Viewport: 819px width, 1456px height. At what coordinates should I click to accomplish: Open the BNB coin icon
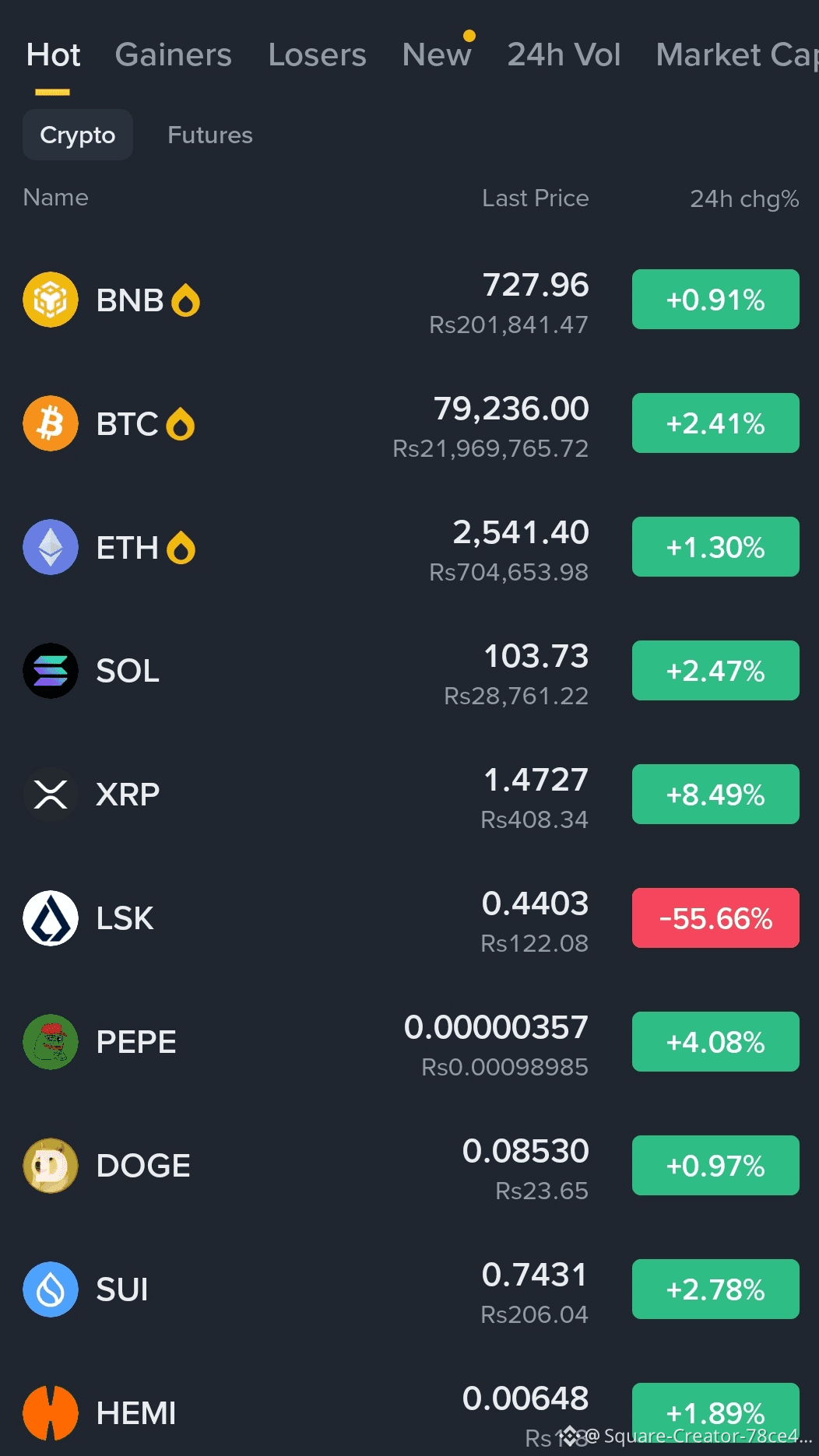51,300
